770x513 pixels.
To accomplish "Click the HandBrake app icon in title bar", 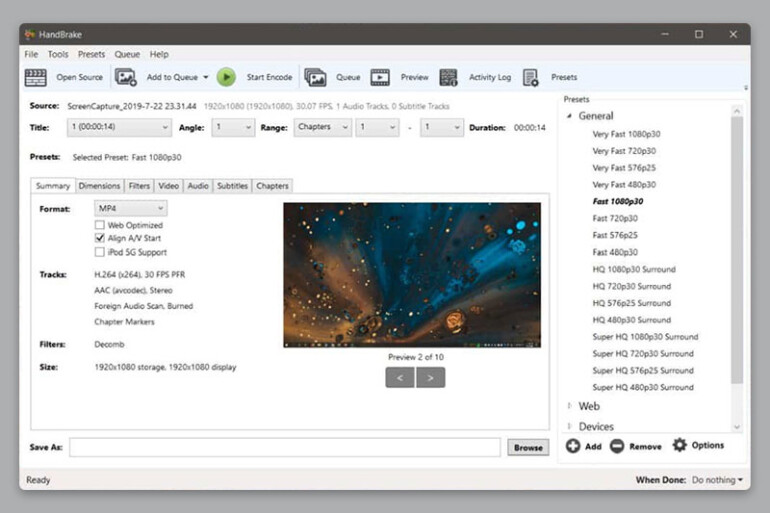I will (30, 34).
